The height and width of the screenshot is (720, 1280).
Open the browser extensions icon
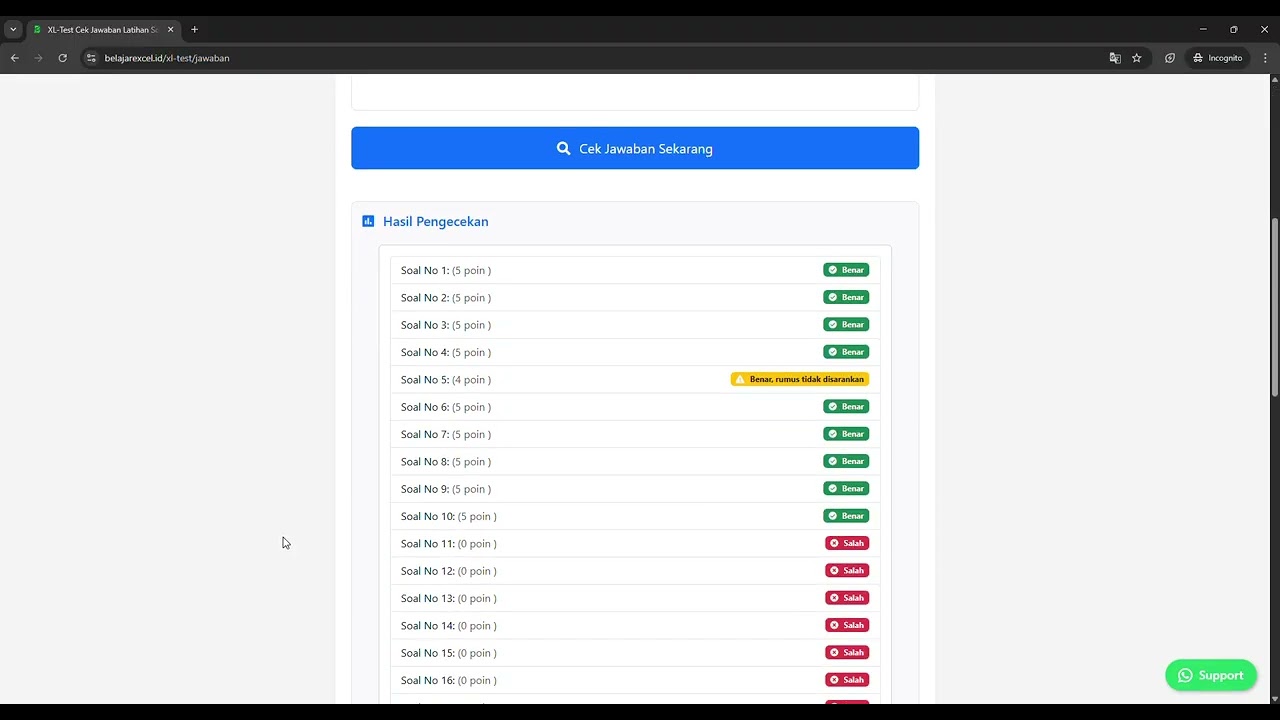[1170, 58]
